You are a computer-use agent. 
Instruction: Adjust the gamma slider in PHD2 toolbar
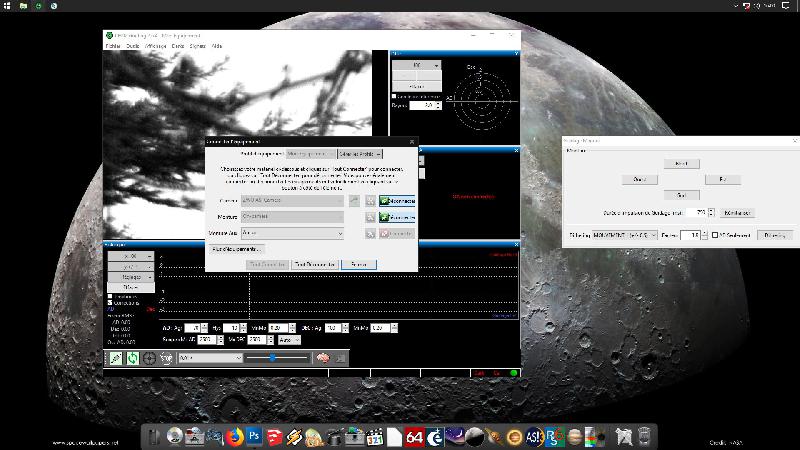(x=276, y=358)
